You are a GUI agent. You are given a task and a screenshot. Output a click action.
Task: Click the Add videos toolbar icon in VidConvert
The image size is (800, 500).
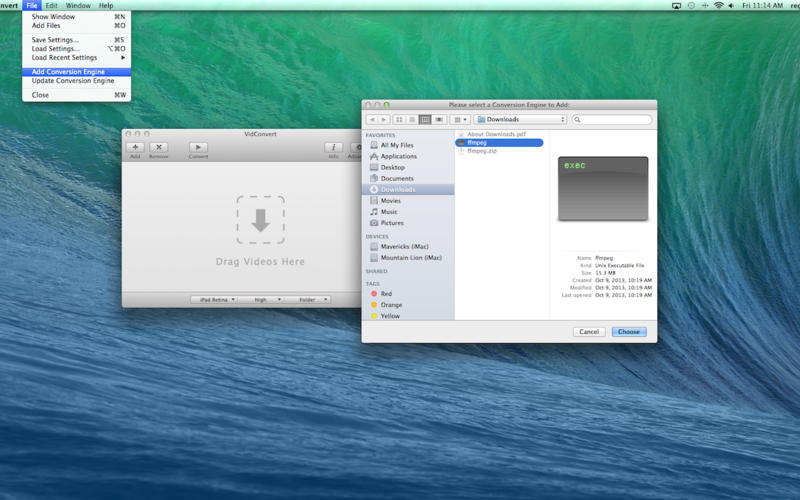pos(135,147)
